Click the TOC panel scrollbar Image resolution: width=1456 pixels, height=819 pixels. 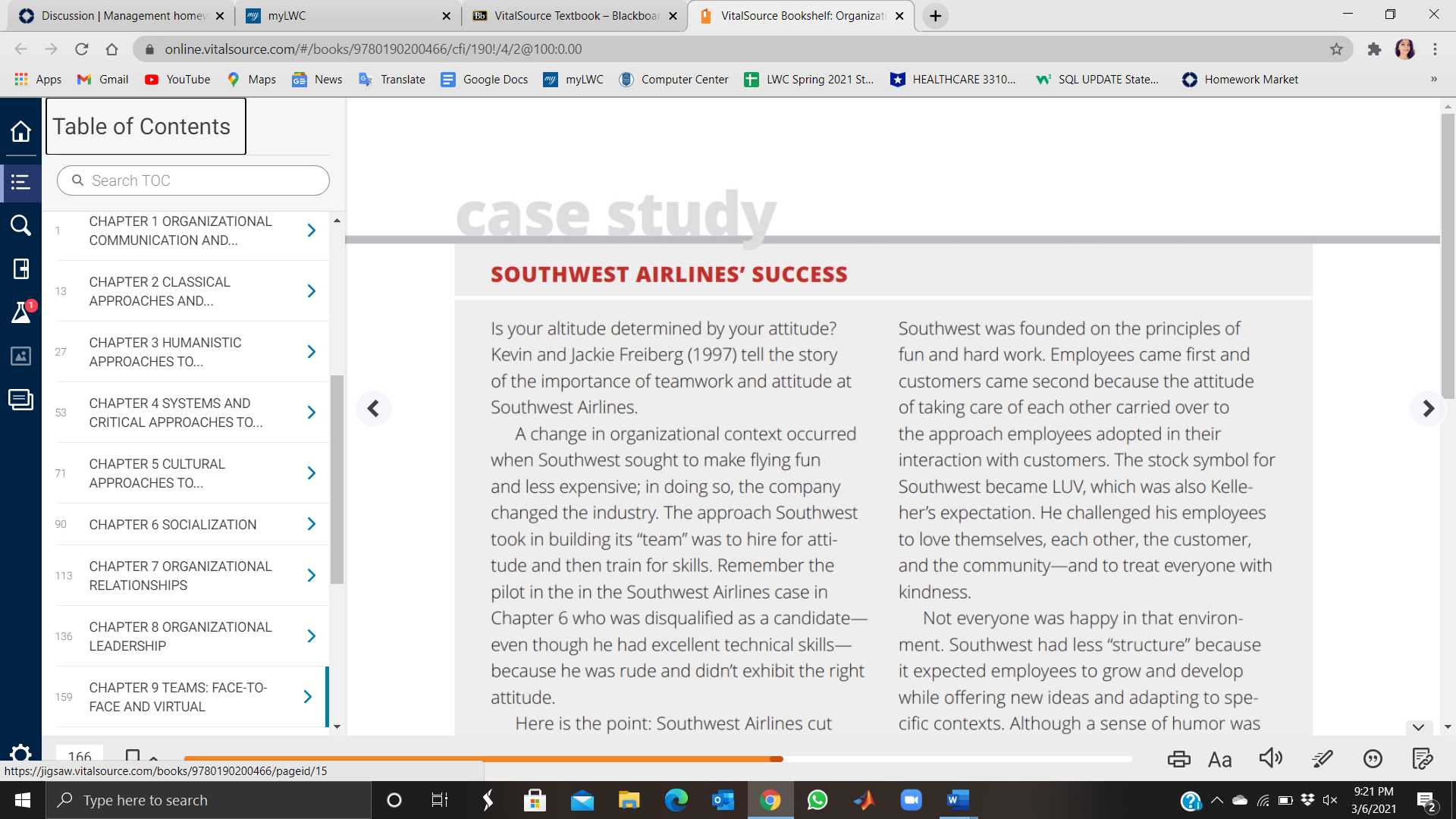coord(337,479)
